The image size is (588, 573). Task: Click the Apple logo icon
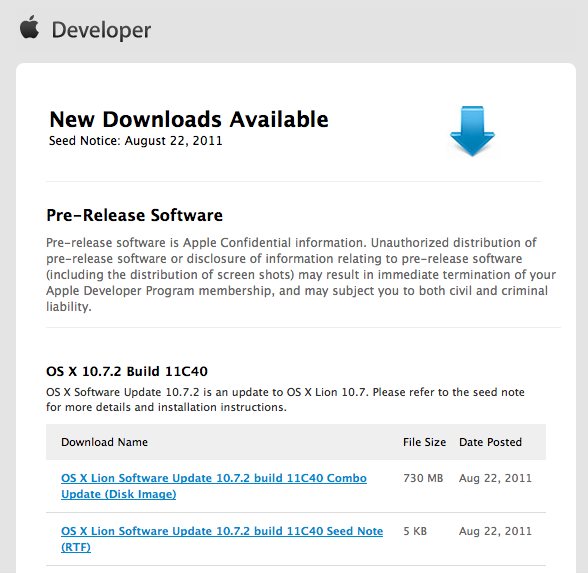point(29,27)
